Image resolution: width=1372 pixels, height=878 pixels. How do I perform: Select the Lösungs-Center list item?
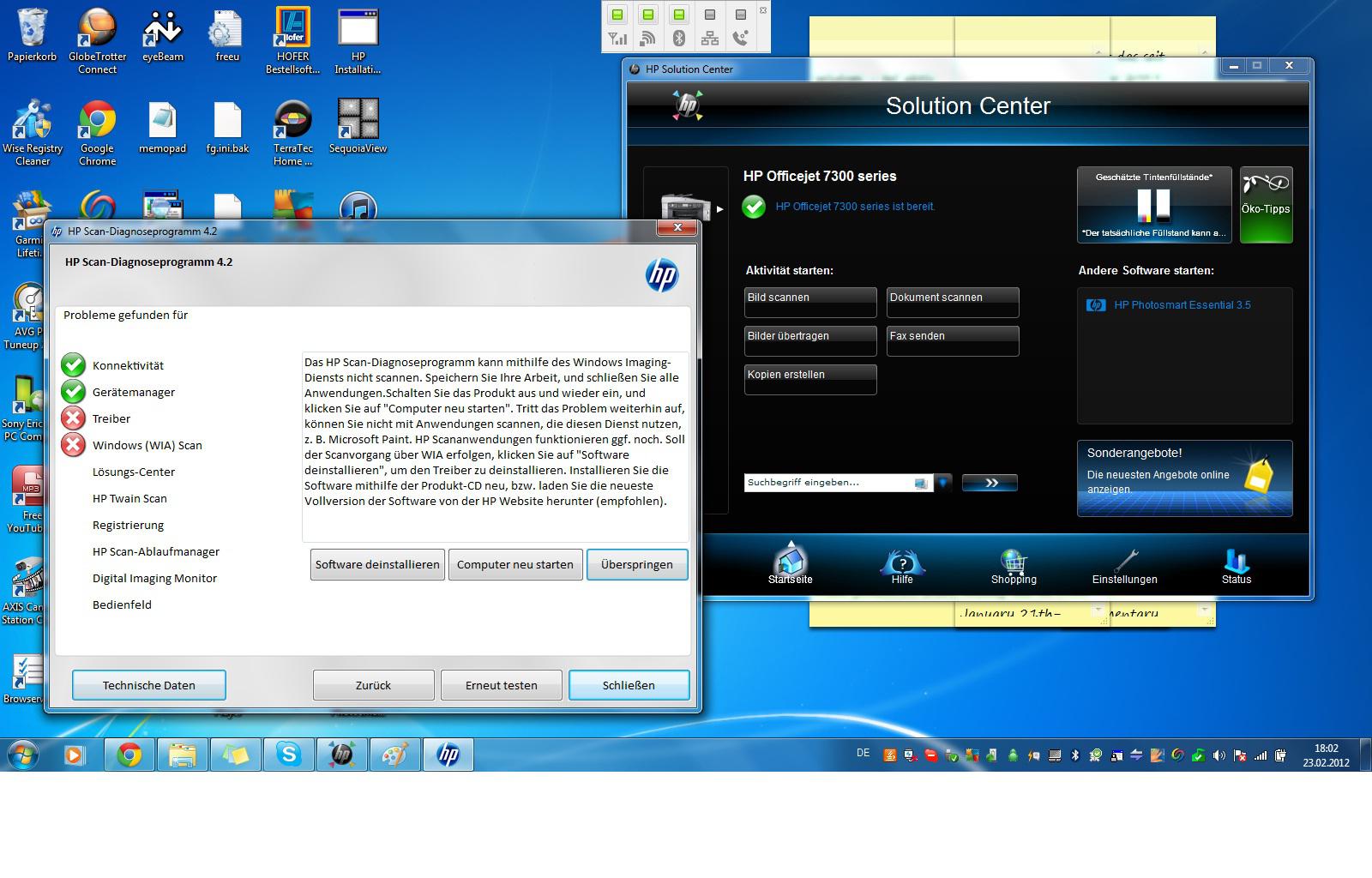click(134, 472)
